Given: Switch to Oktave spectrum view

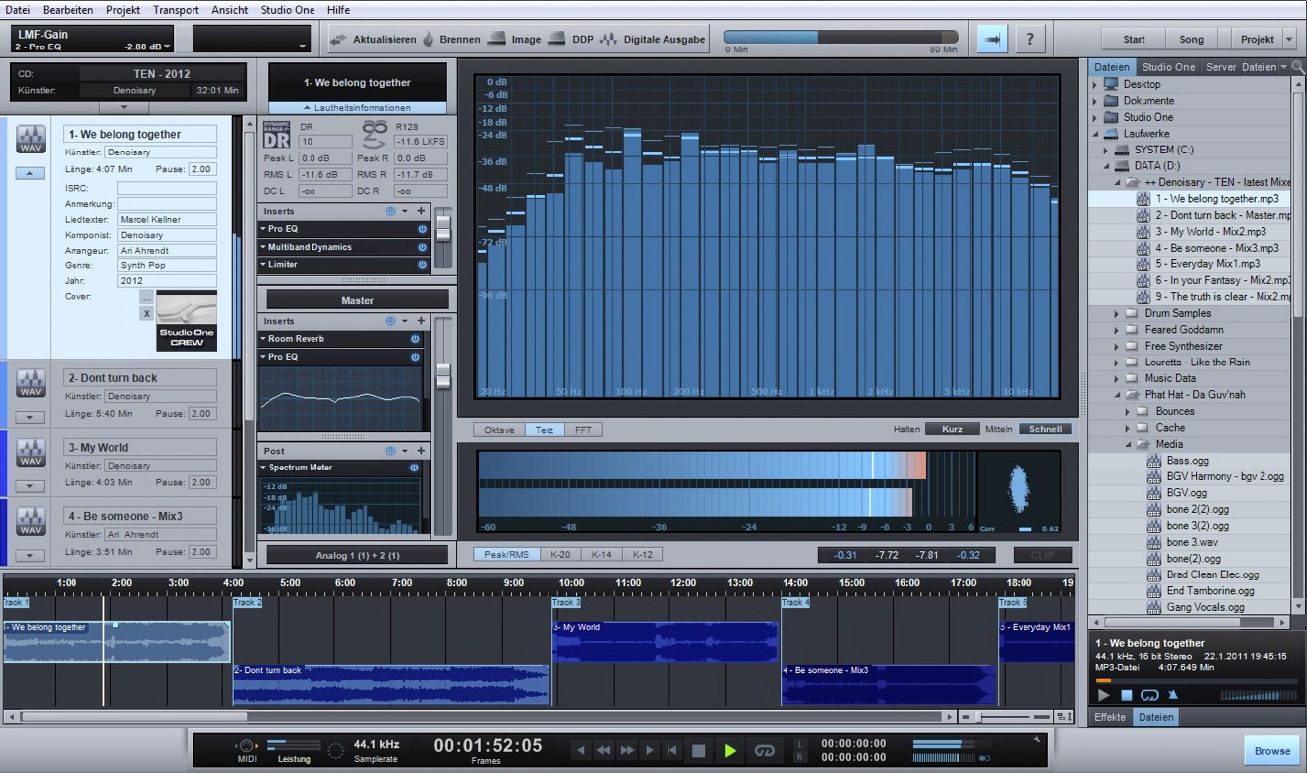Looking at the screenshot, I should point(499,430).
